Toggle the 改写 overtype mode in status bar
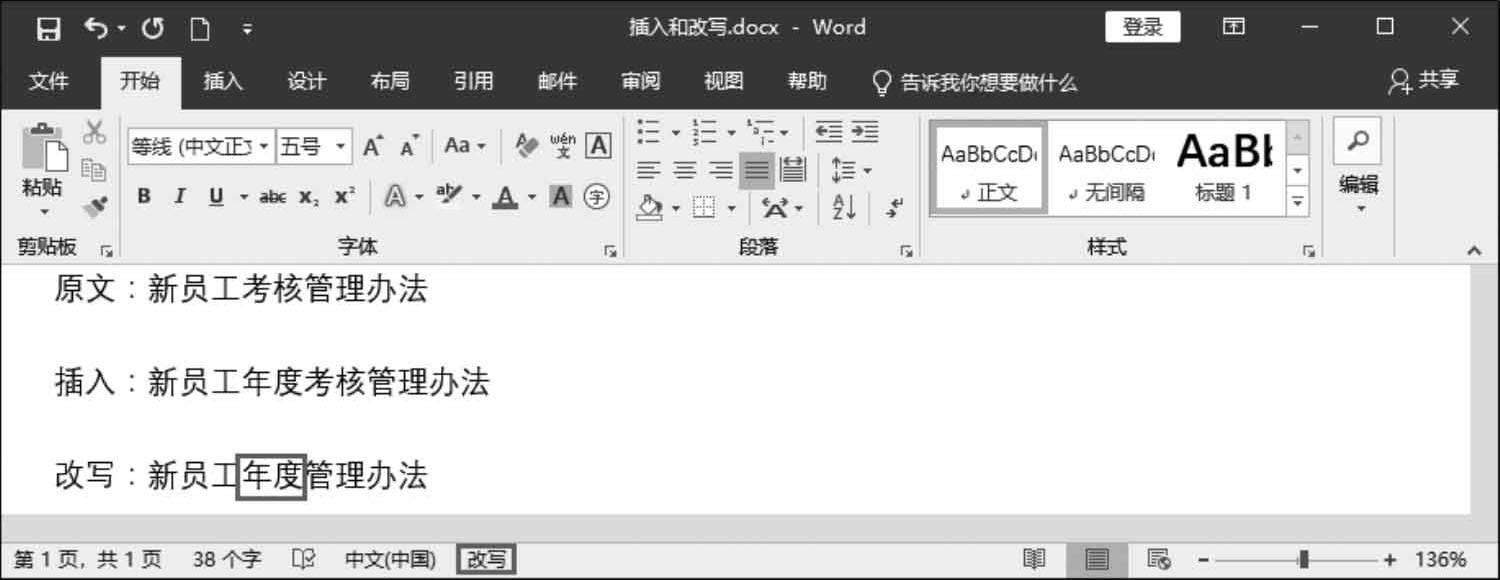Screen dimensions: 1500x580 (487, 559)
